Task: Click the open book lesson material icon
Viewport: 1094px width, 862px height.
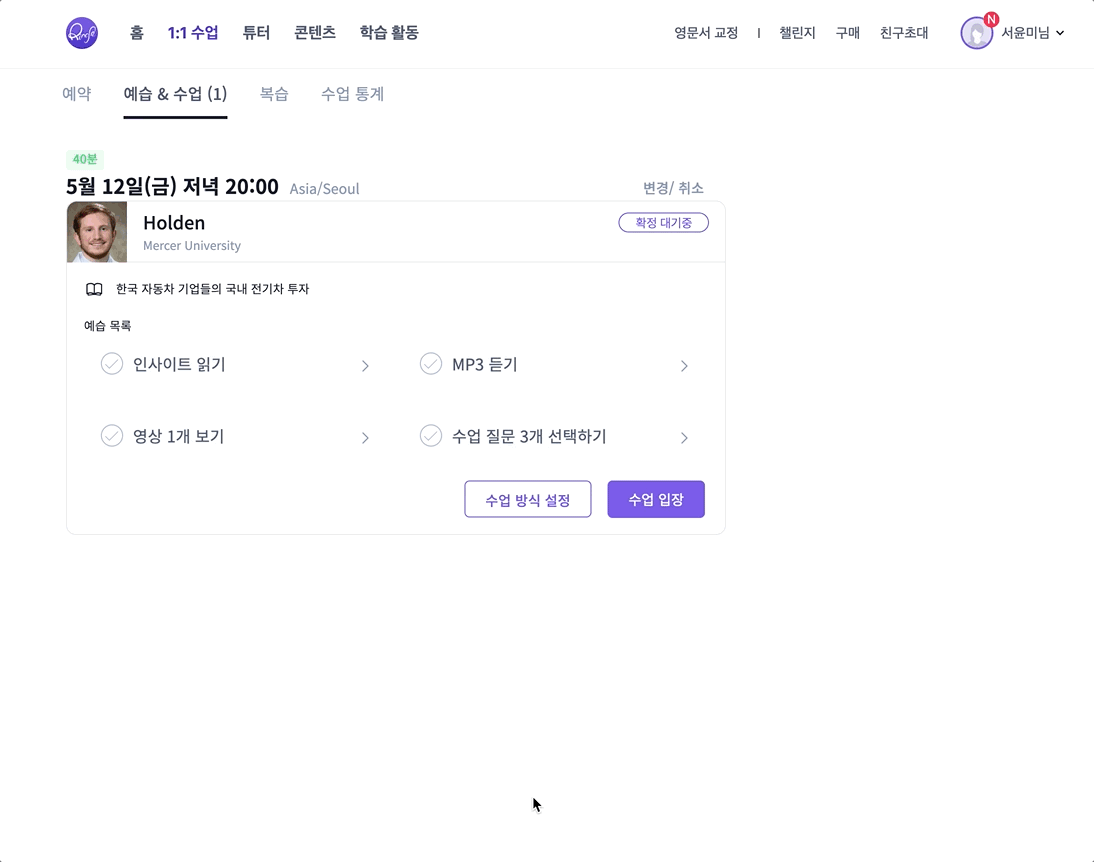Action: pos(94,289)
